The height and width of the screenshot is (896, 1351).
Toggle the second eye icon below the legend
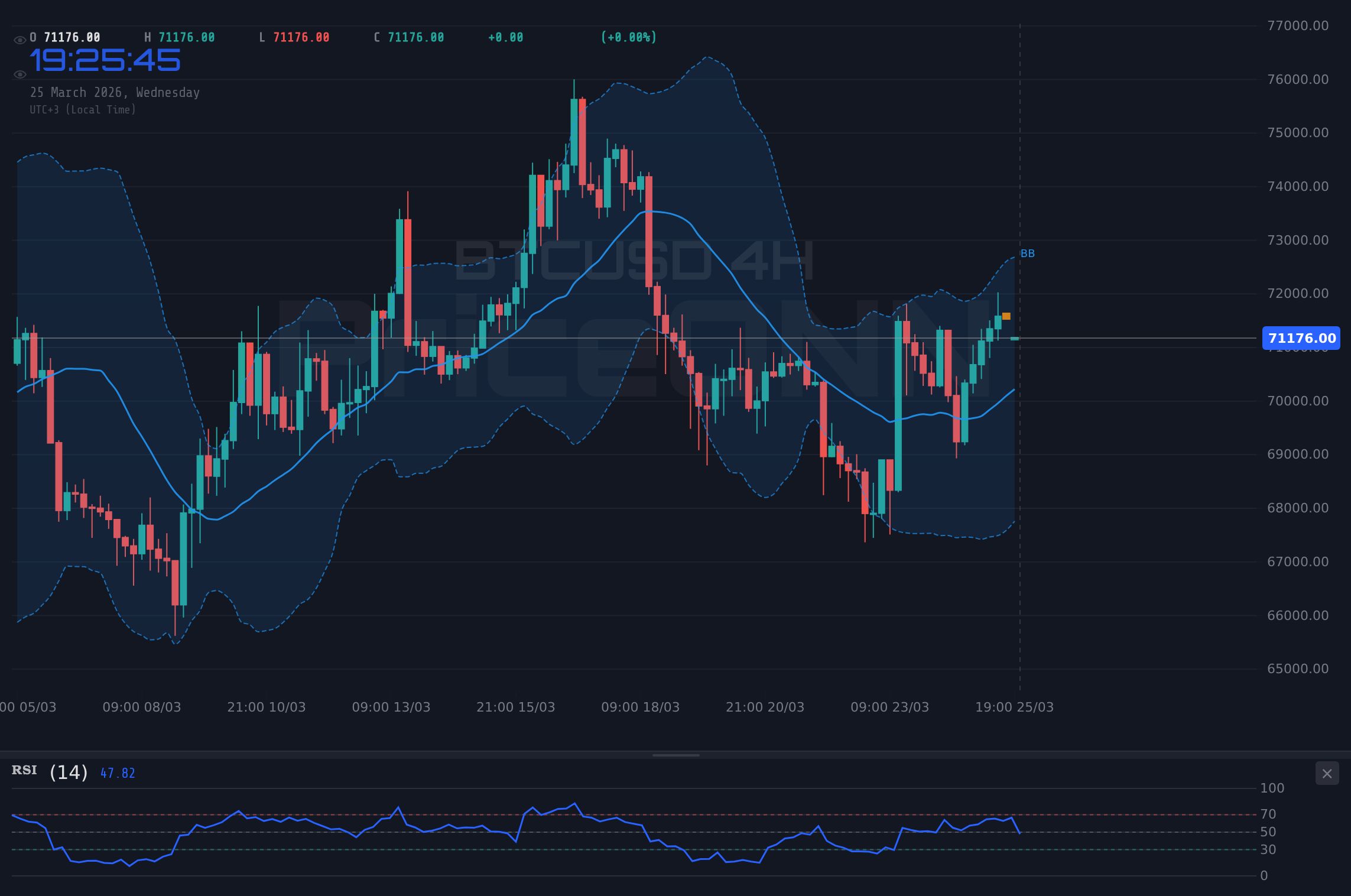20,73
